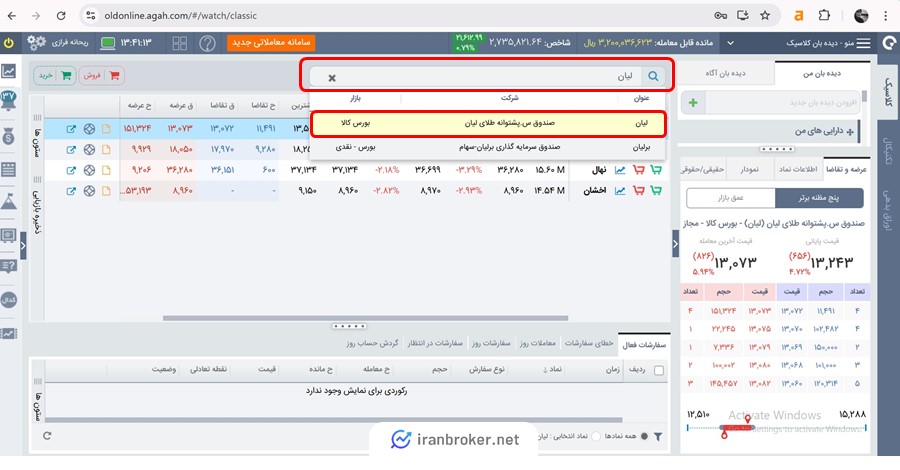Click the price range slider bar
The width and height of the screenshot is (900, 470).
tap(777, 428)
